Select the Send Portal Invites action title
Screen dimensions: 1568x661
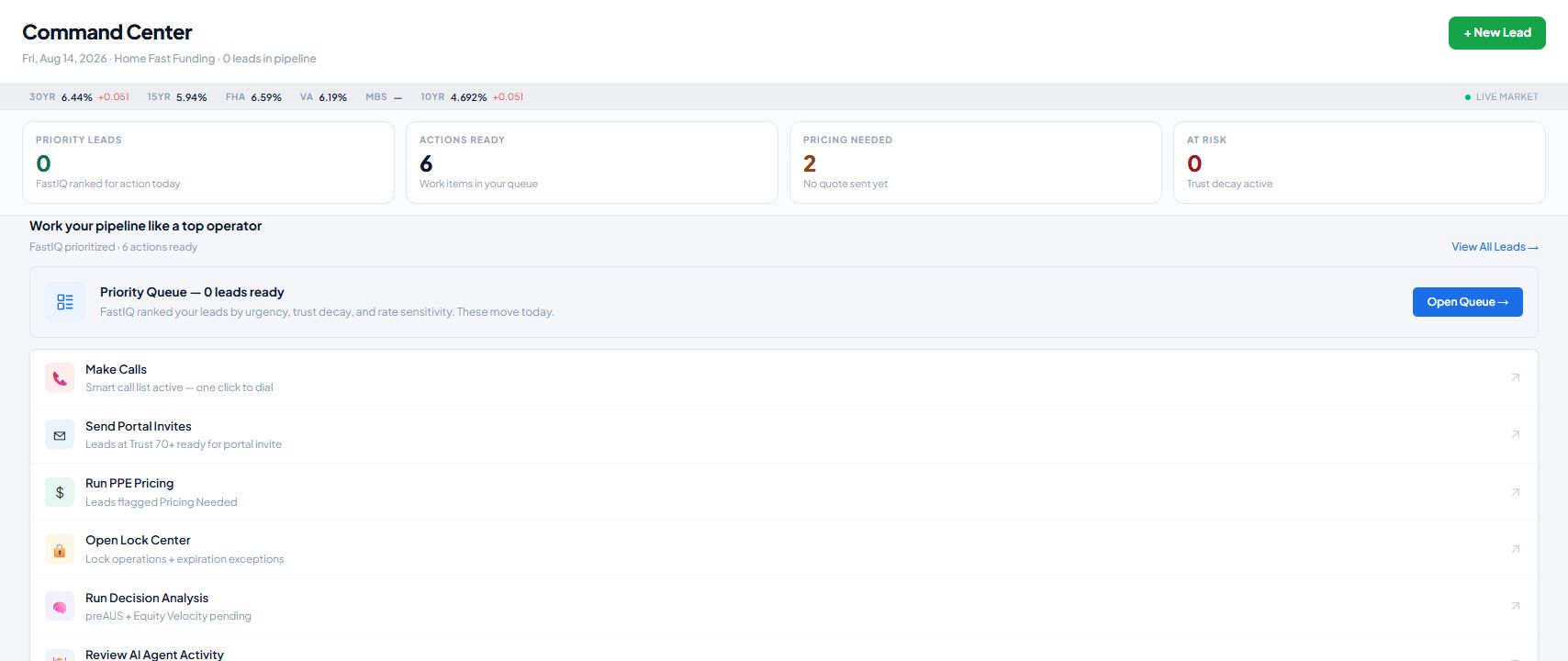coord(139,426)
